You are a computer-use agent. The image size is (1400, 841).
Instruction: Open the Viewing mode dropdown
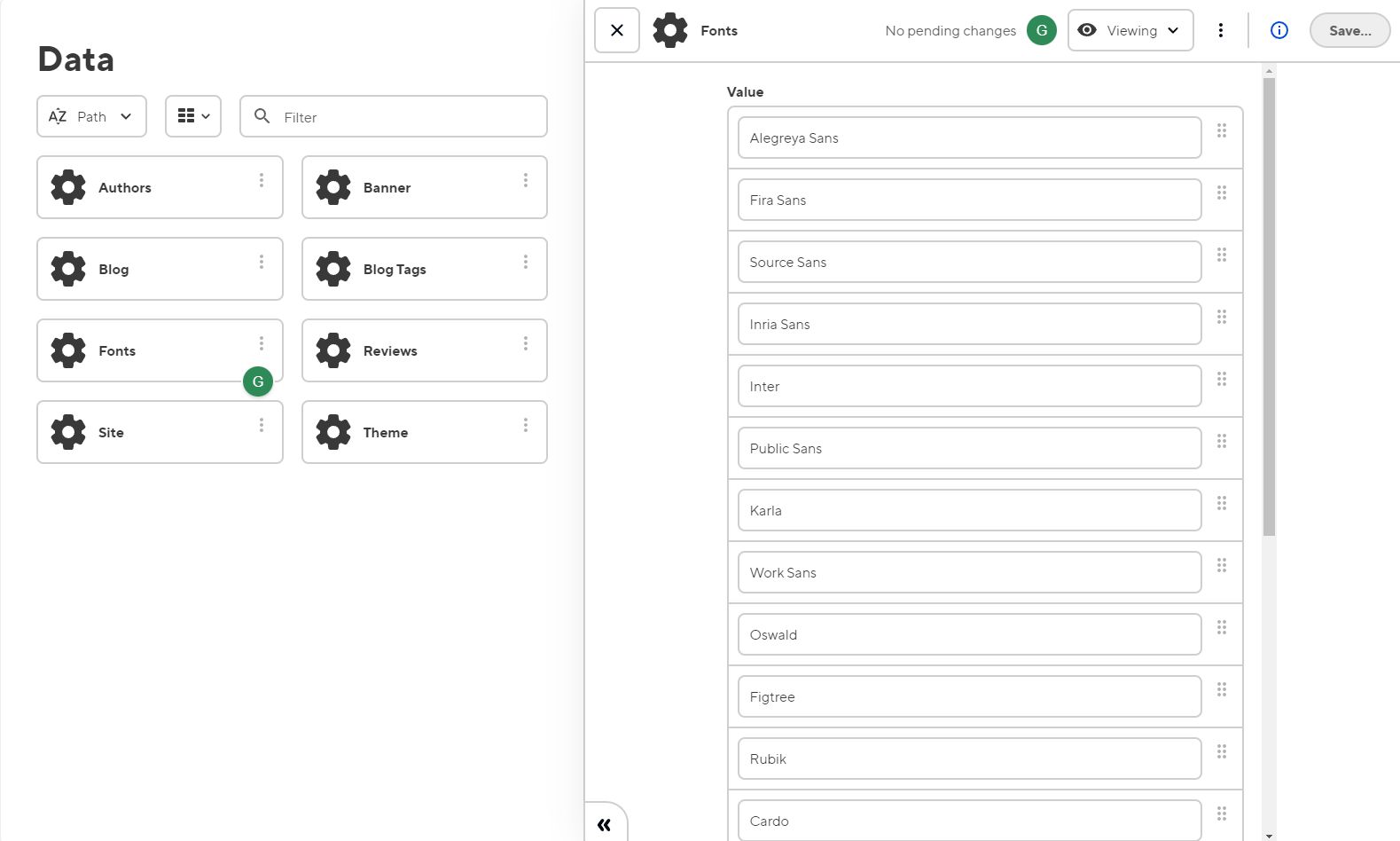pos(1130,30)
